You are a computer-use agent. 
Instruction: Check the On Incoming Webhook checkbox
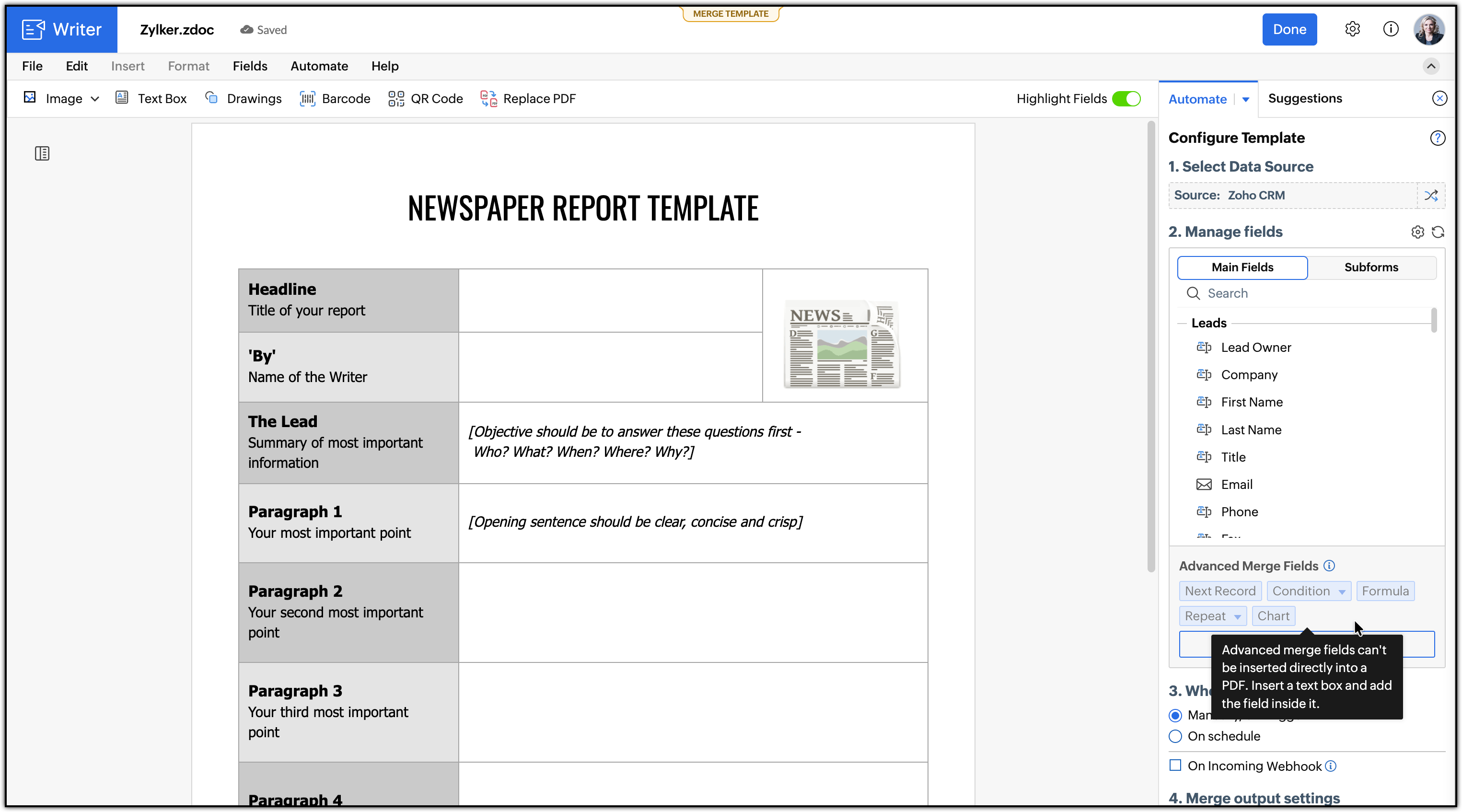(x=1175, y=766)
